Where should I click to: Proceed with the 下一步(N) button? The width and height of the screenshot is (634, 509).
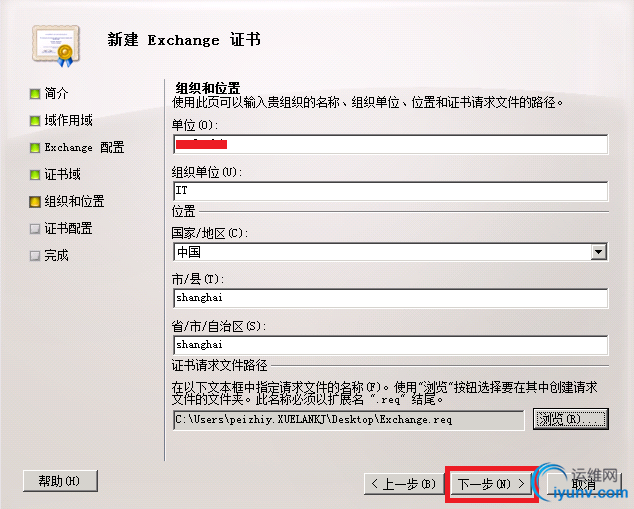pos(490,484)
